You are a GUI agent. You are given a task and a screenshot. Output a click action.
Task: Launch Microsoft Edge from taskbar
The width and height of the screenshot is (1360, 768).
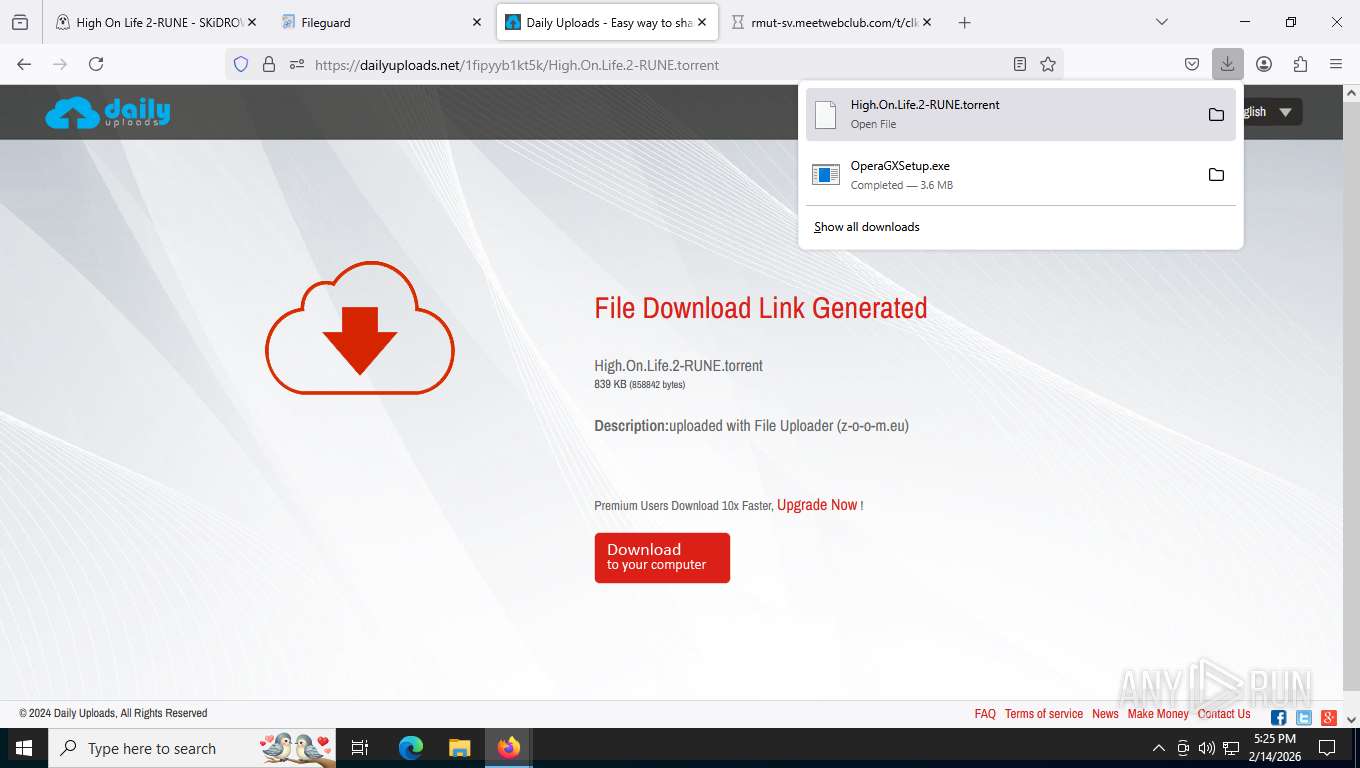coord(411,748)
